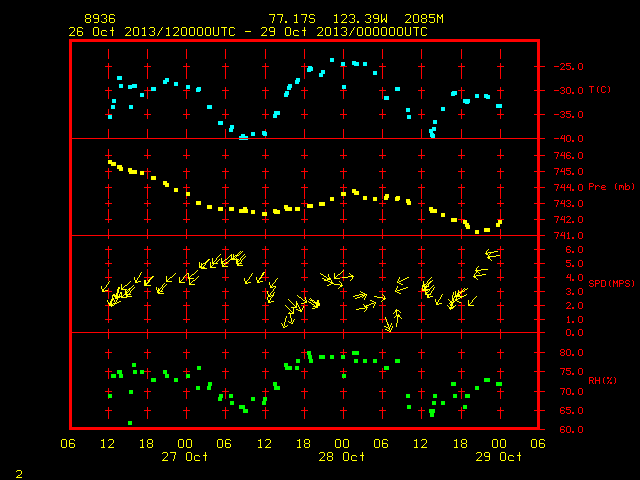Click the 123.39W longitude text
Viewport: 640px width, 480px height.
(360, 19)
